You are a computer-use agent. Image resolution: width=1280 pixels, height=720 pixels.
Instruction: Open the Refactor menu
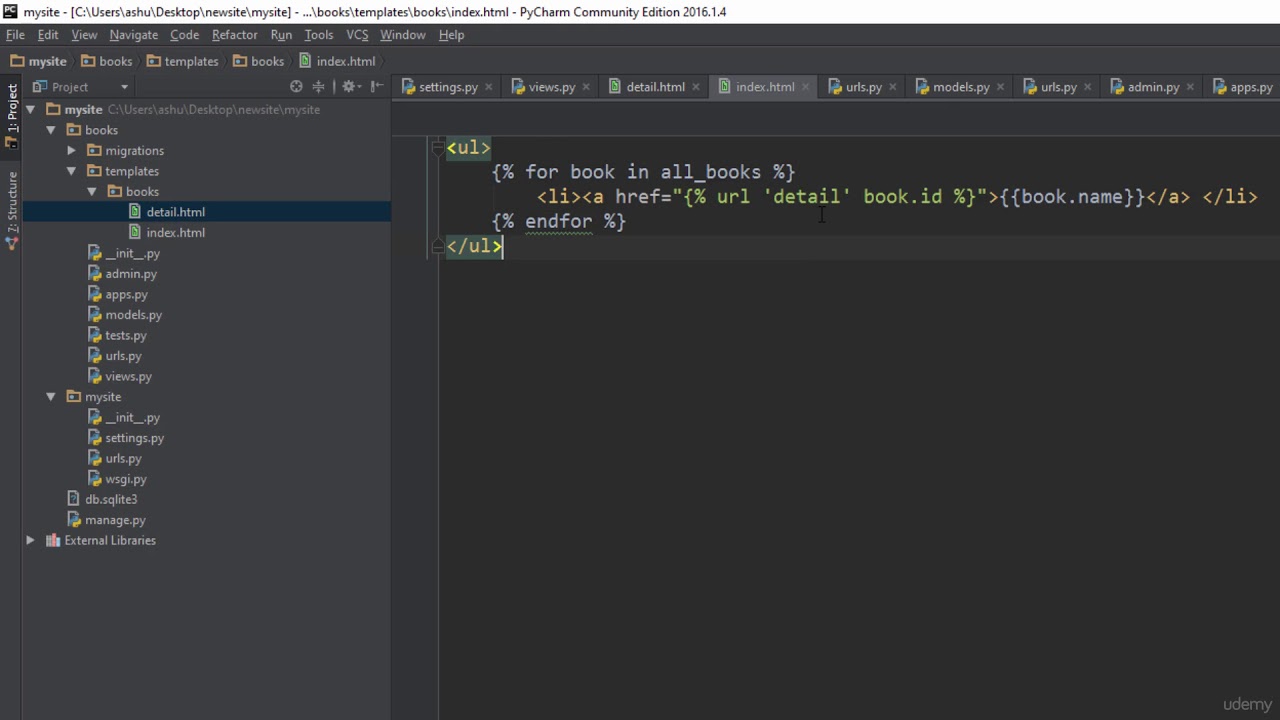click(x=234, y=34)
